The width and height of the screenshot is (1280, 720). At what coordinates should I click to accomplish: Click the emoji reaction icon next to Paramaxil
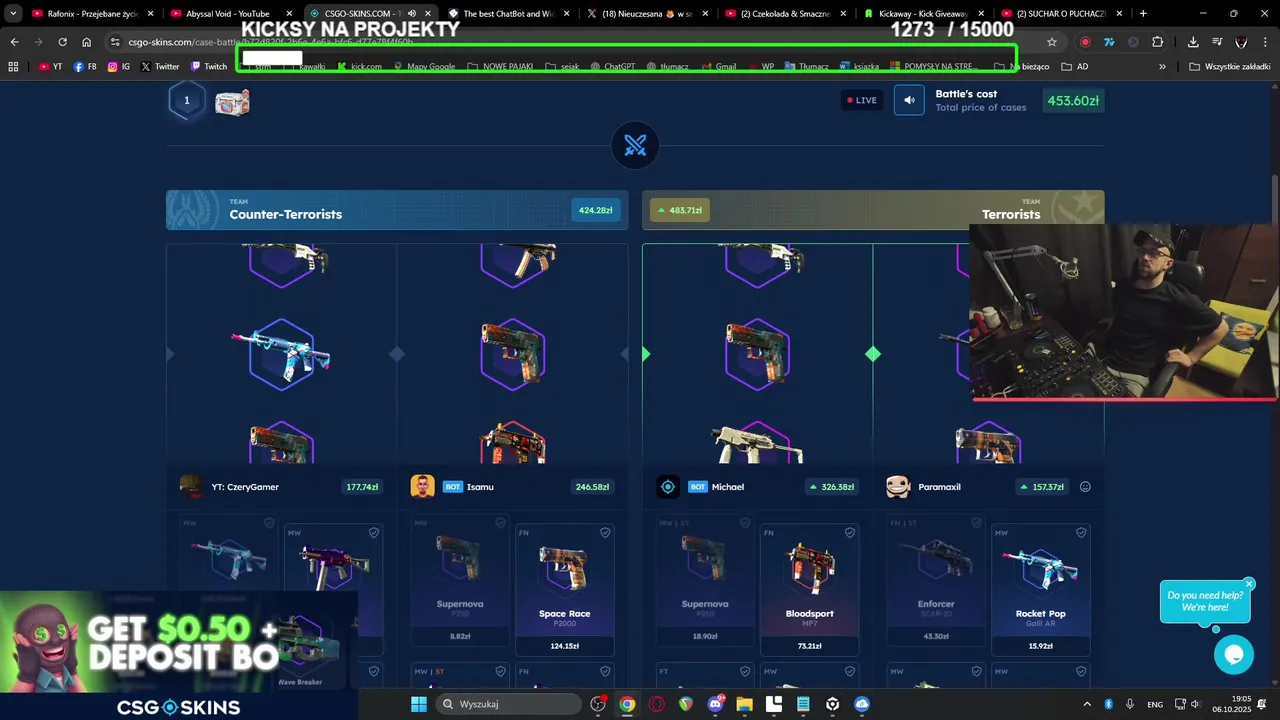pyautogui.click(x=1085, y=487)
